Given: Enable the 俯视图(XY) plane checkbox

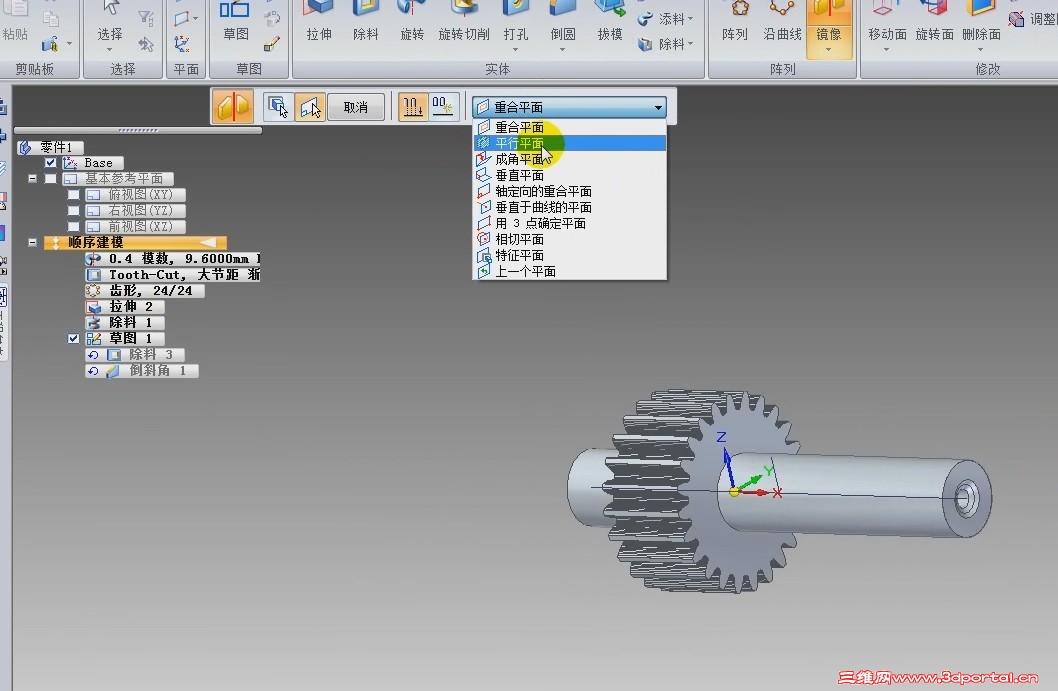Looking at the screenshot, I should coord(74,194).
